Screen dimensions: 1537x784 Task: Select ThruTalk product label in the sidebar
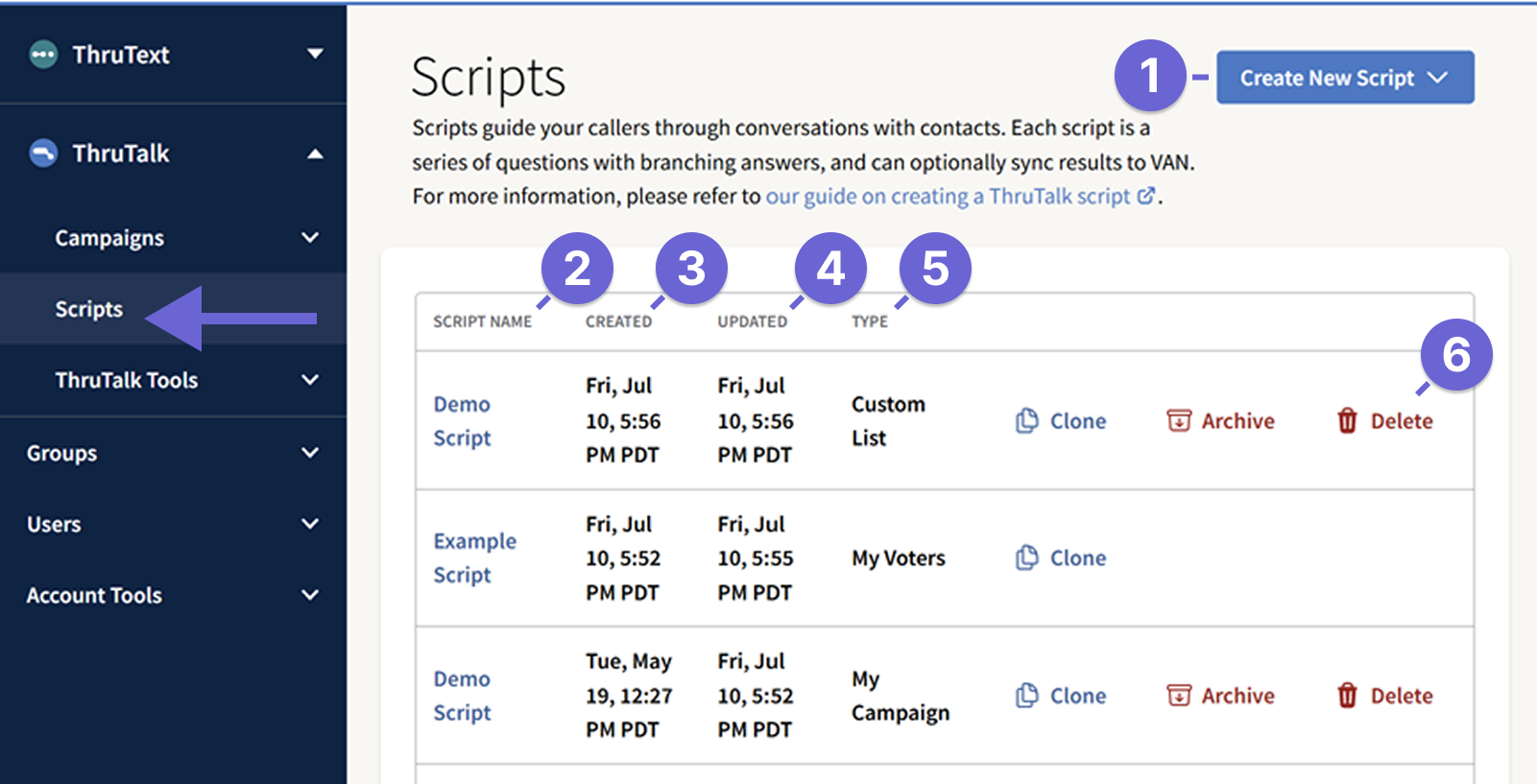point(121,154)
